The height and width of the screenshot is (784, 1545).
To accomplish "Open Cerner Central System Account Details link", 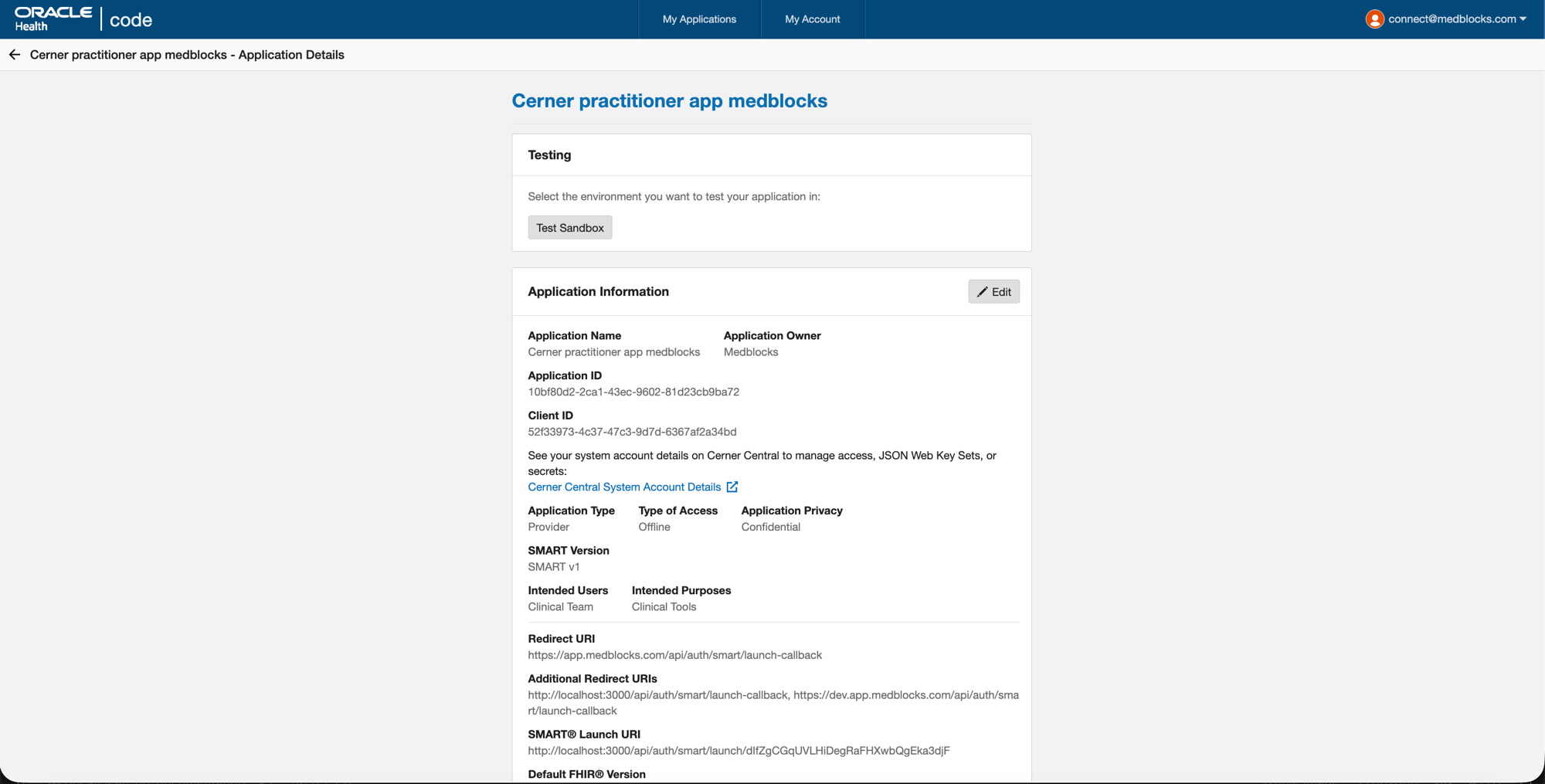I will (624, 487).
